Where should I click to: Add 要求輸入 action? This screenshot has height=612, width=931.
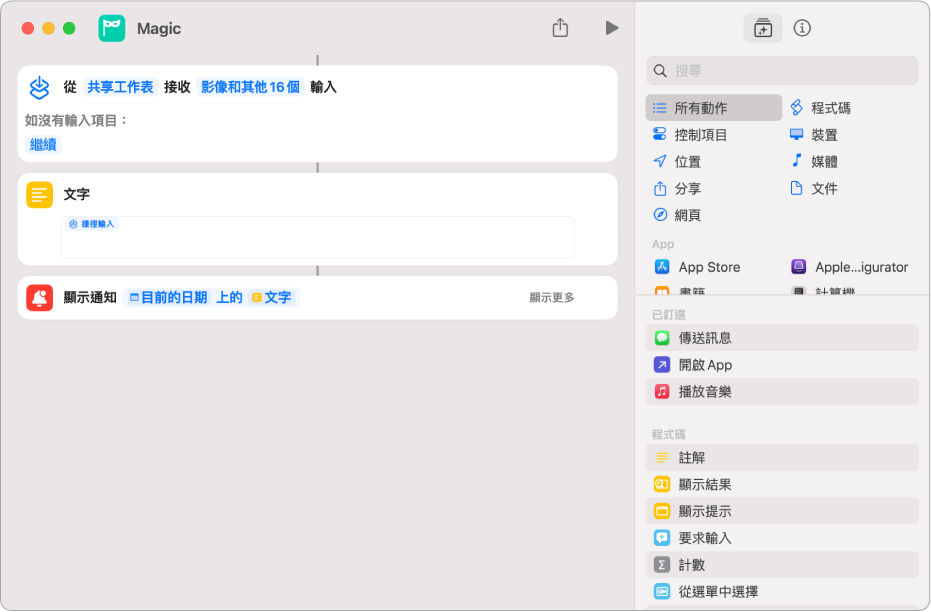coord(782,538)
